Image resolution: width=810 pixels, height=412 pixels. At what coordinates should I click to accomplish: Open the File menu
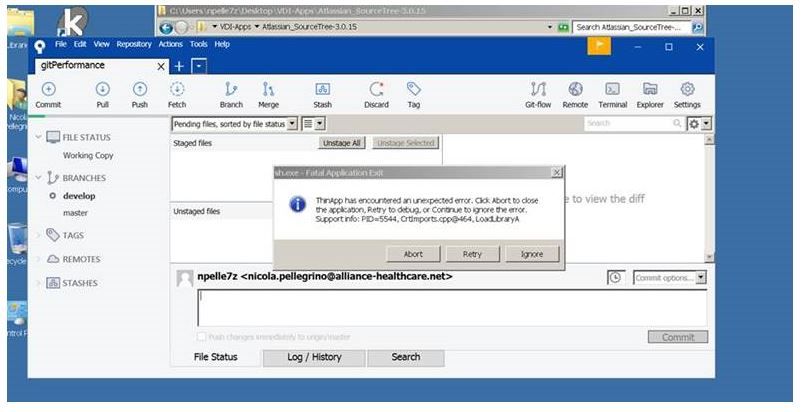coord(61,44)
